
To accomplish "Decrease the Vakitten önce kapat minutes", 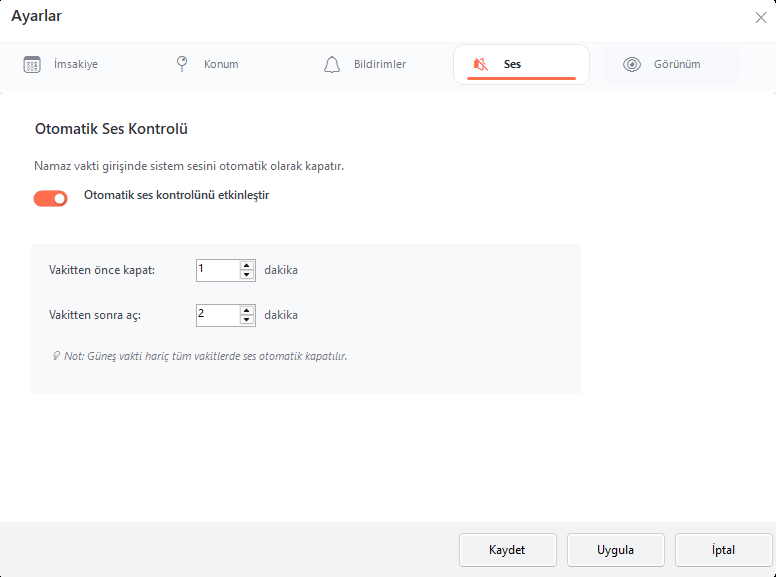I will [247, 275].
